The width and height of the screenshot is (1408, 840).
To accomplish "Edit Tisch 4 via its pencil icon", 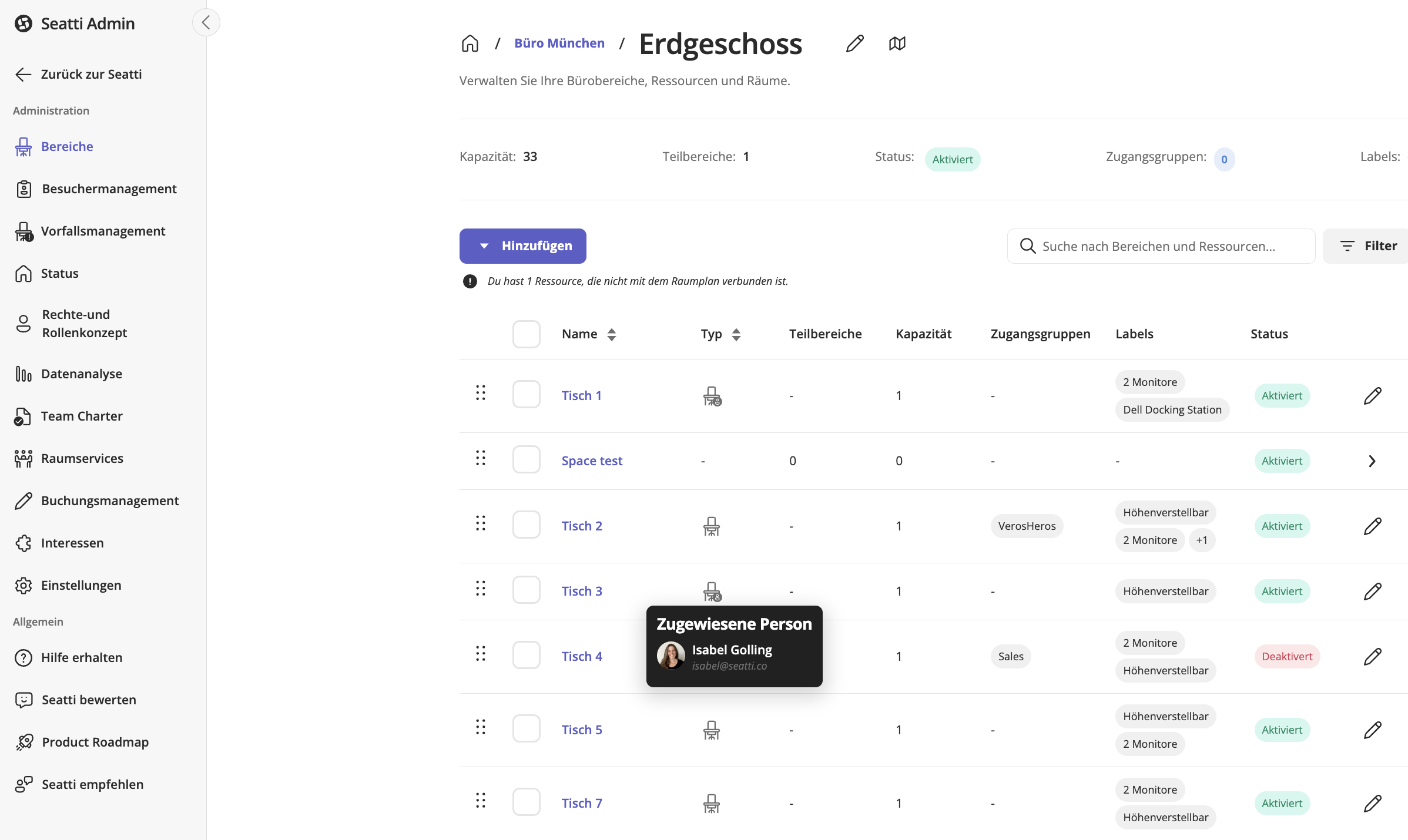I will click(x=1372, y=657).
